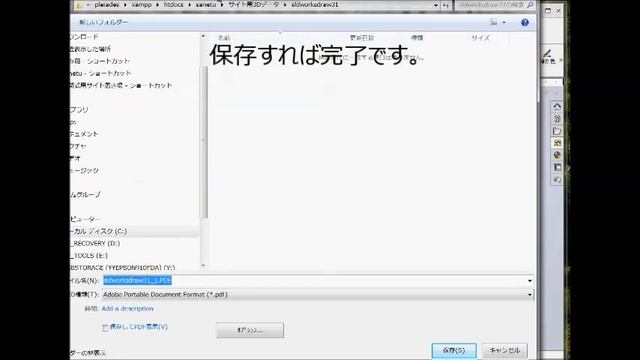The width and height of the screenshot is (640, 360).
Task: Click the search magnifier icon in search box
Action: point(530,5)
